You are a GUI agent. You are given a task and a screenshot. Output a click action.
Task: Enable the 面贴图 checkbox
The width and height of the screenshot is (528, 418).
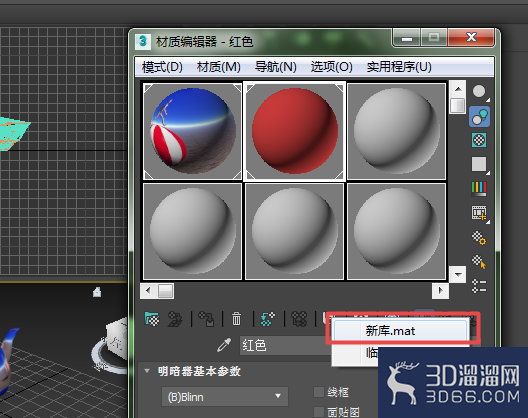pos(319,412)
